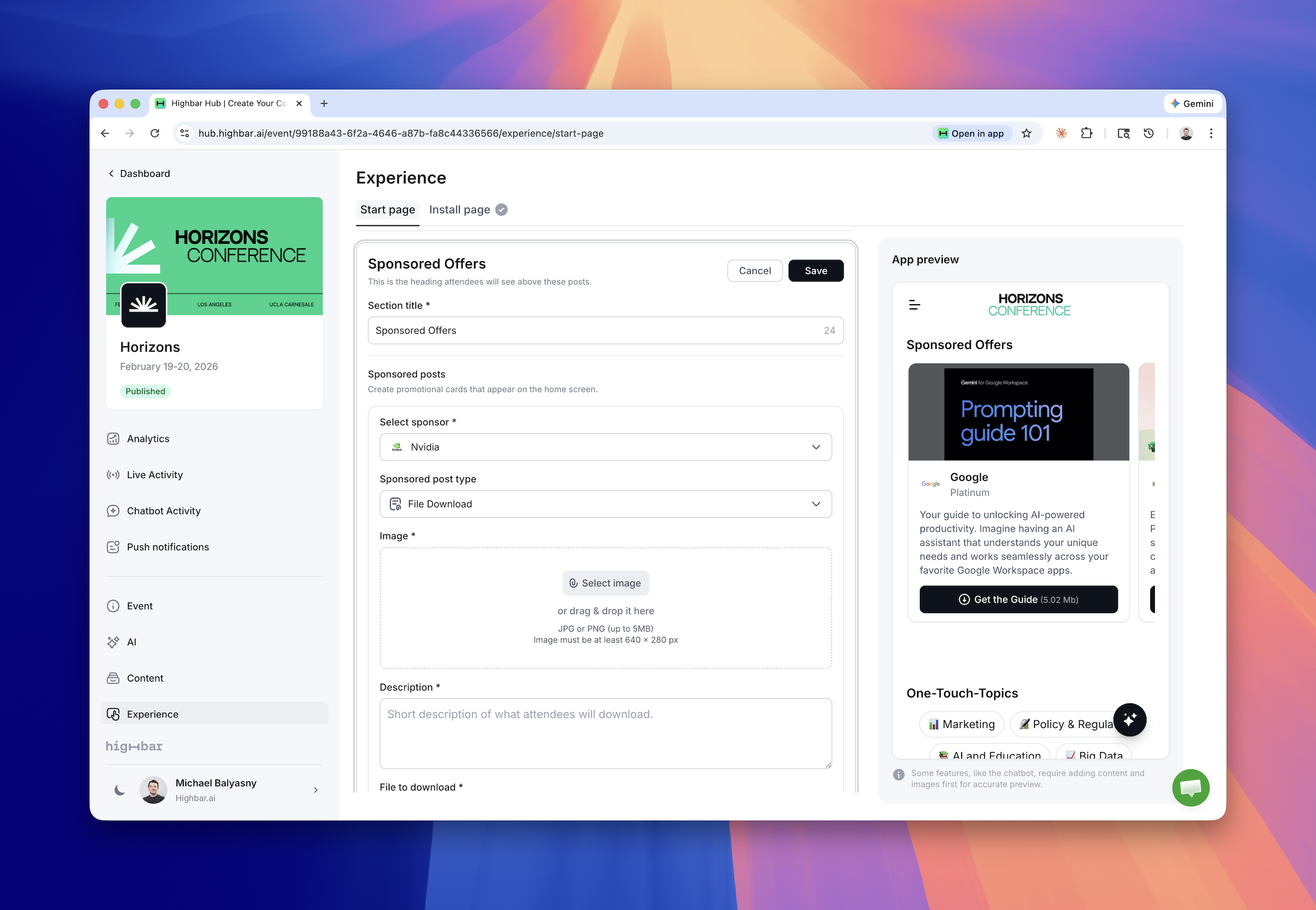Viewport: 1316px width, 910px height.
Task: Focus the Section title input field
Action: point(593,331)
